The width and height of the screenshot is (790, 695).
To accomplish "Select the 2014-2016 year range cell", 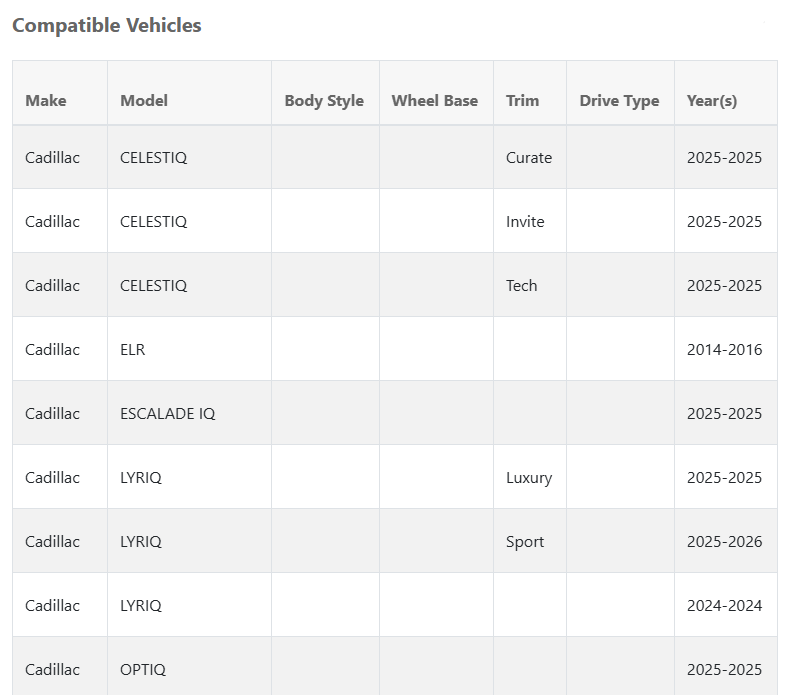I will coord(724,350).
